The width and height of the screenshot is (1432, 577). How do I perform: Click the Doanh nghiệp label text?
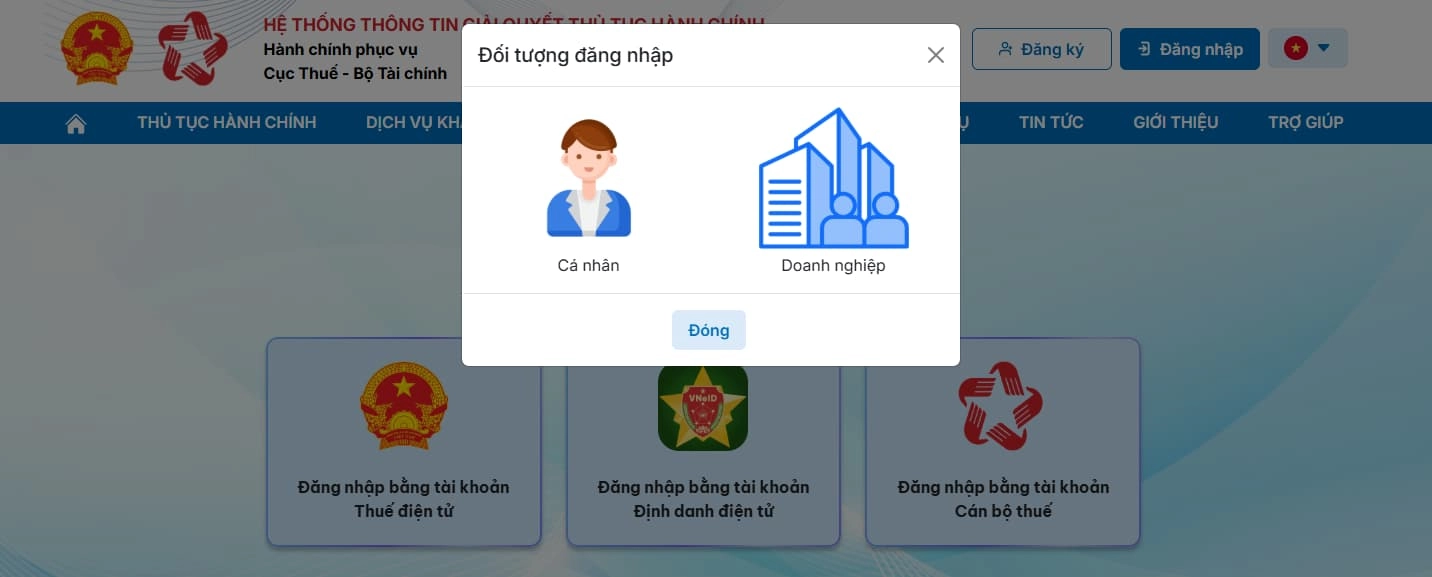coord(833,266)
